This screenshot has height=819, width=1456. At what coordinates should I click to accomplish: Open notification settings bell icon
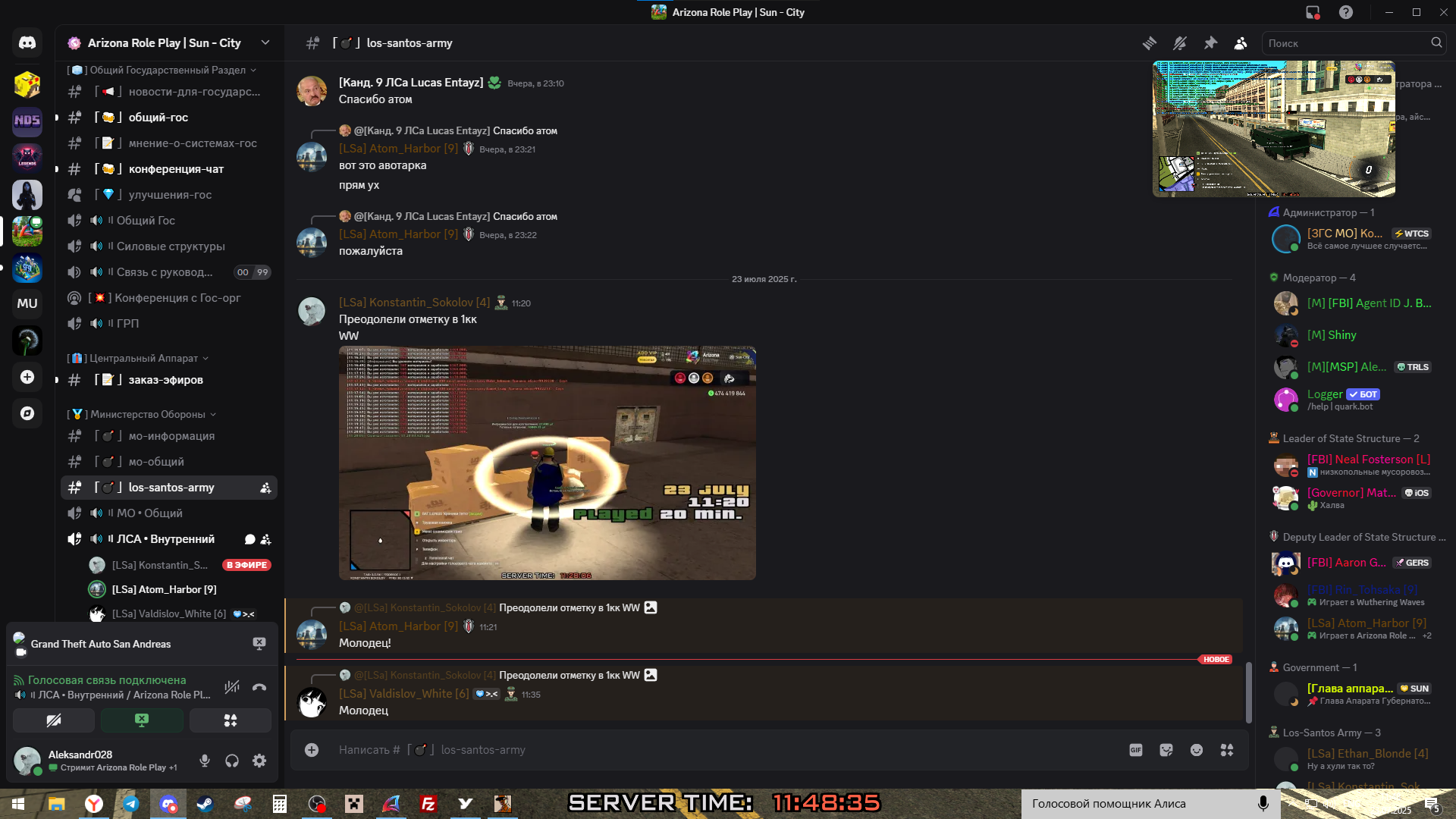tap(1180, 43)
